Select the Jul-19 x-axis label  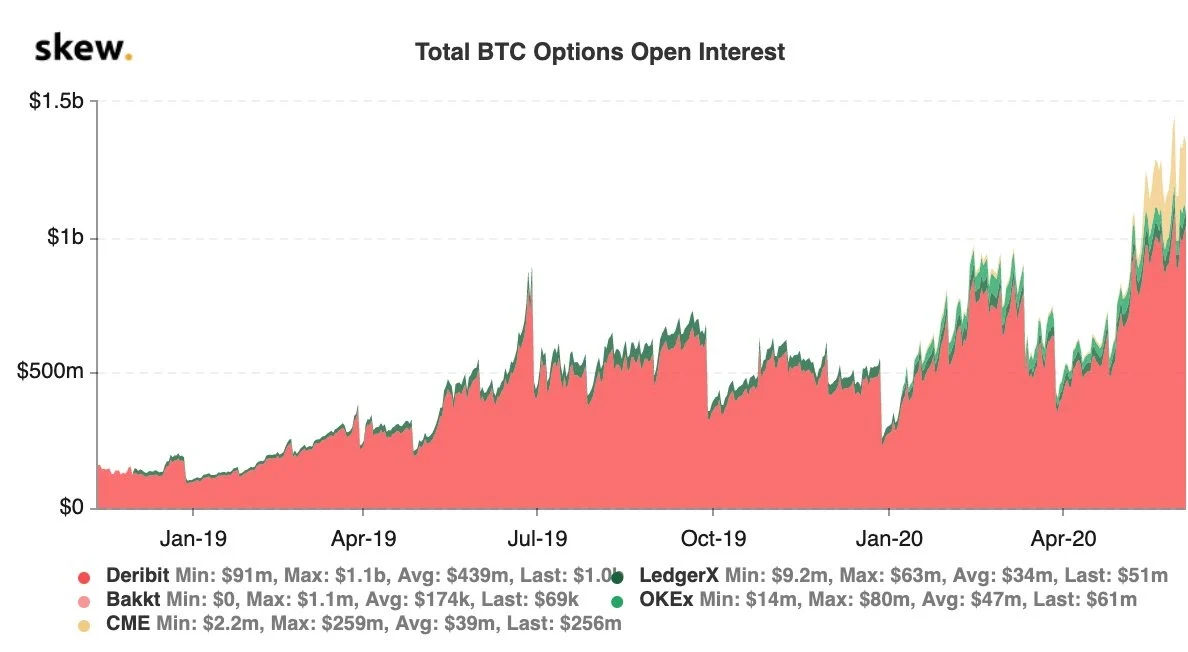pyautogui.click(x=537, y=537)
